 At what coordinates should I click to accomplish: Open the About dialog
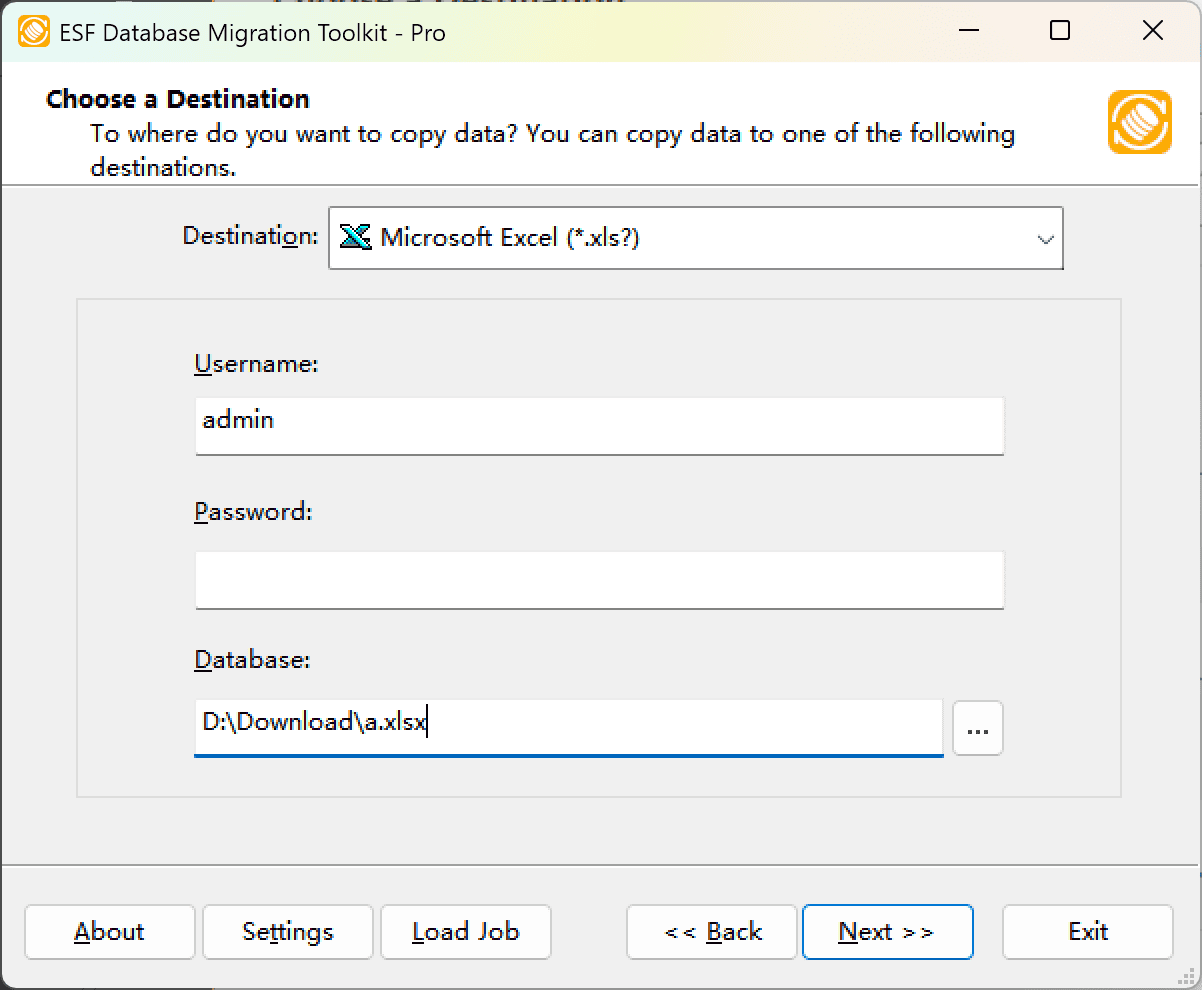pyautogui.click(x=109, y=931)
